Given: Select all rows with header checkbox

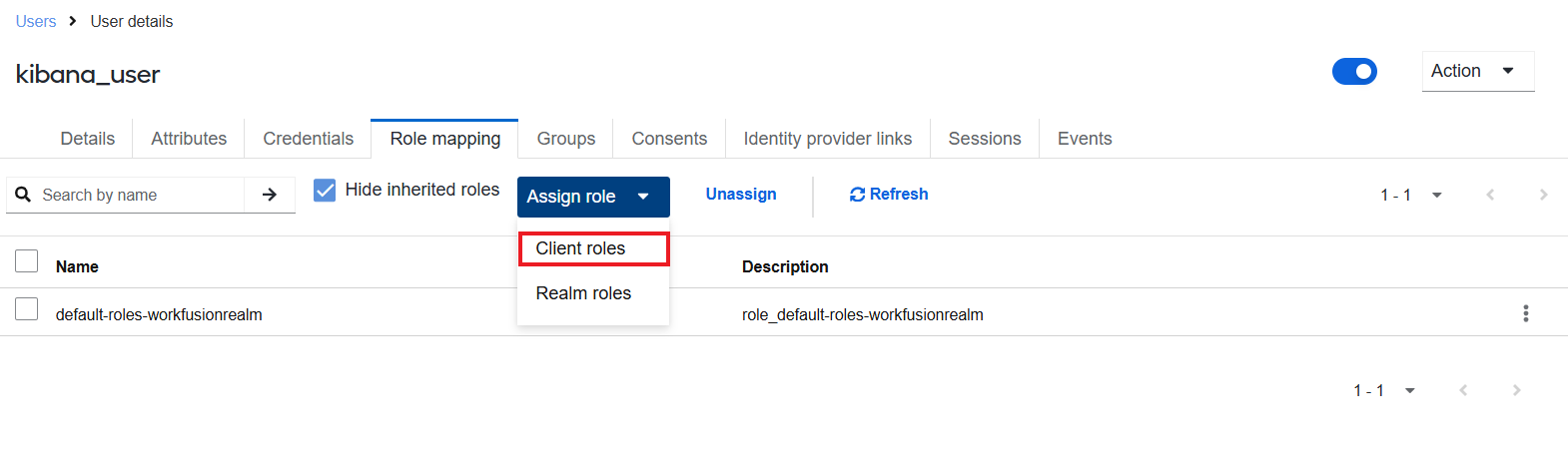Looking at the screenshot, I should click(27, 261).
